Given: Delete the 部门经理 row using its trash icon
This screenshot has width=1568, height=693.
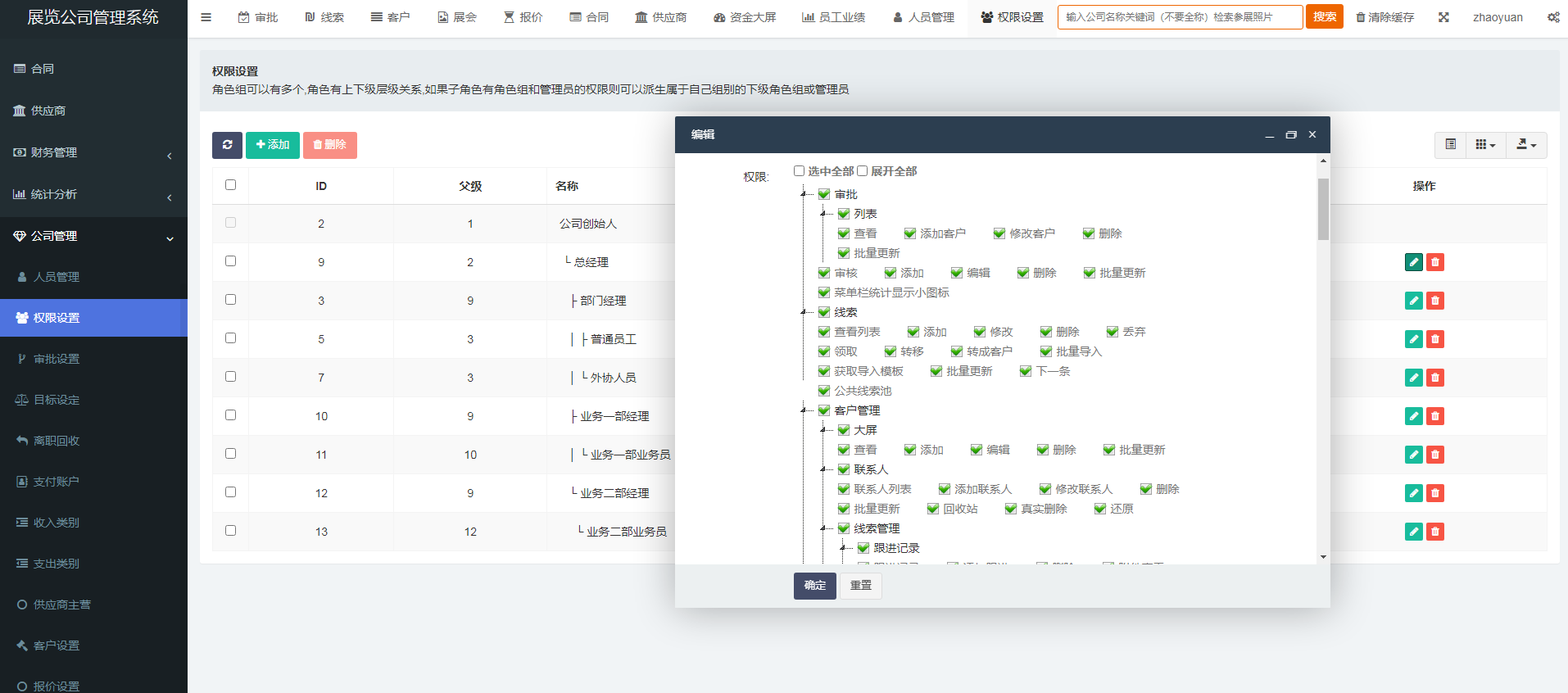Looking at the screenshot, I should [1434, 301].
